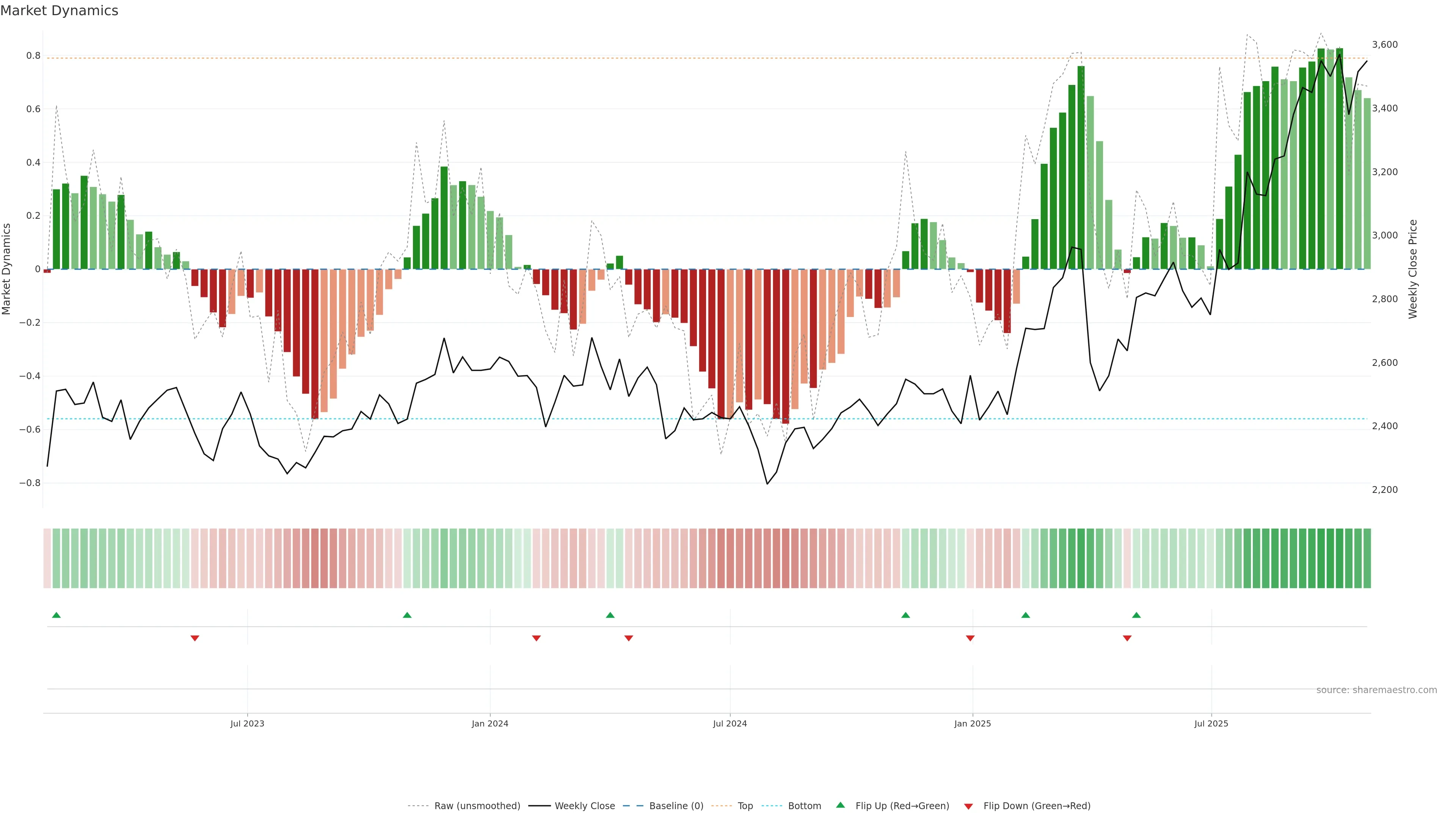This screenshot has height=819, width=1456.
Task: Click the Jul 2024 x-axis label
Action: 730,723
